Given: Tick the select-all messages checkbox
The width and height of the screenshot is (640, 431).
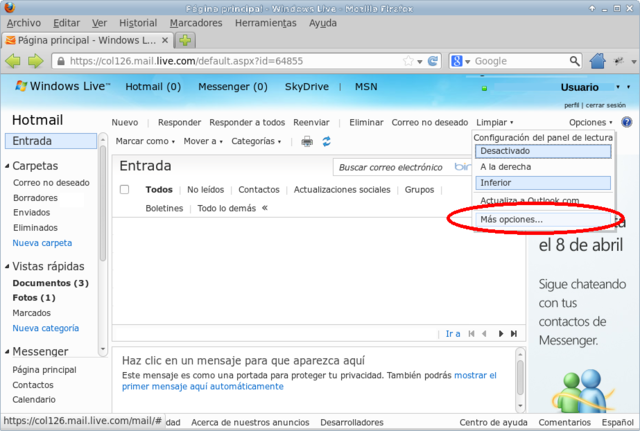Looking at the screenshot, I should click(x=124, y=189).
